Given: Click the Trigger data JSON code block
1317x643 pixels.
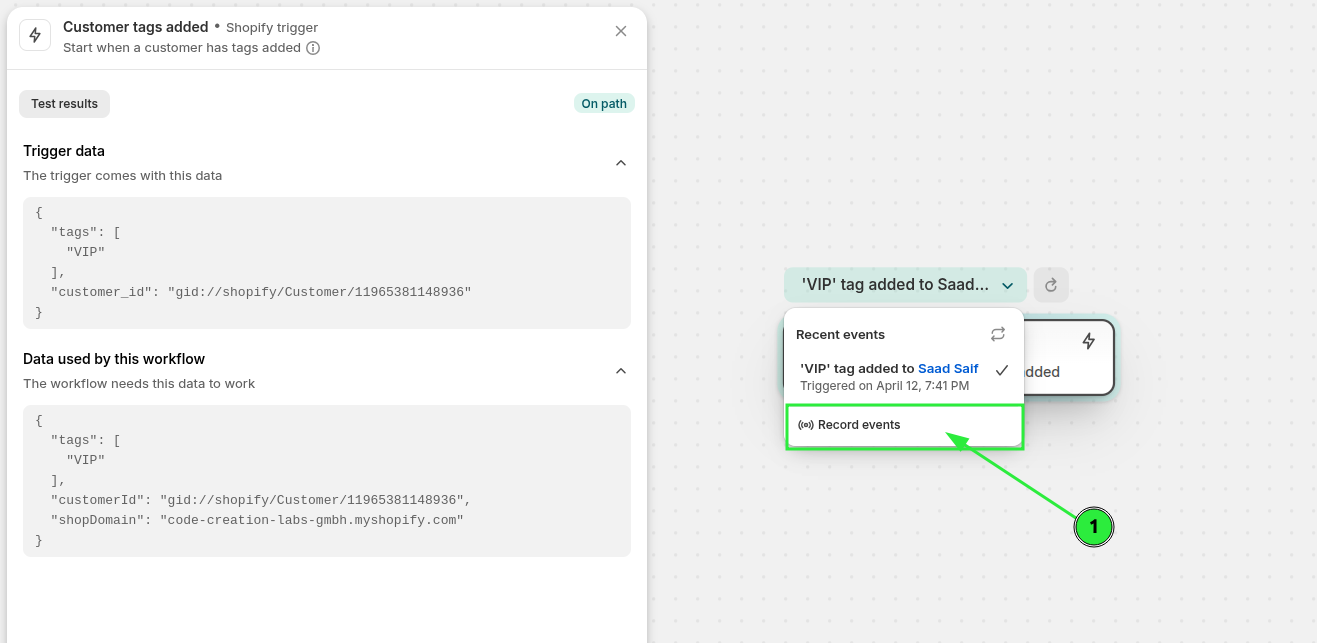Looking at the screenshot, I should click(x=327, y=263).
